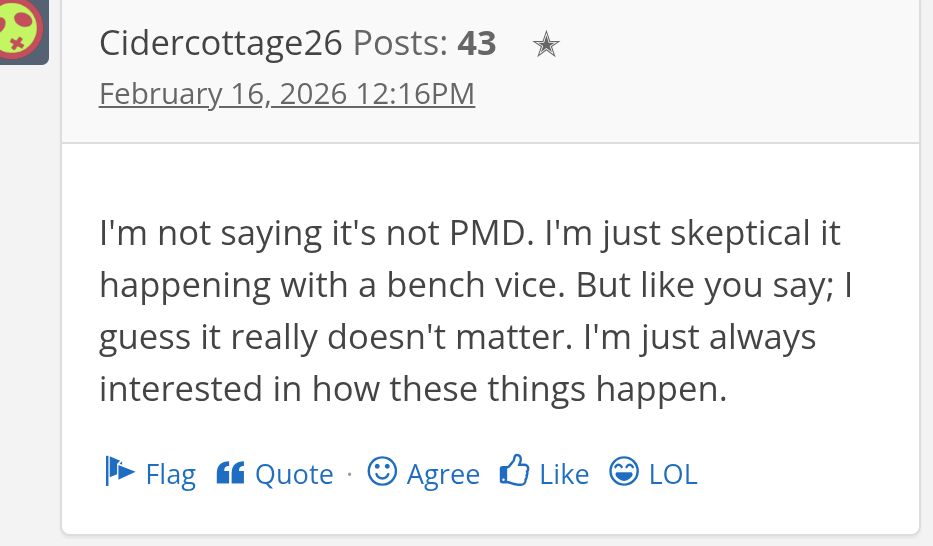Quote this post via Quote label
Viewport: 933px width, 546px height.
[x=294, y=474]
